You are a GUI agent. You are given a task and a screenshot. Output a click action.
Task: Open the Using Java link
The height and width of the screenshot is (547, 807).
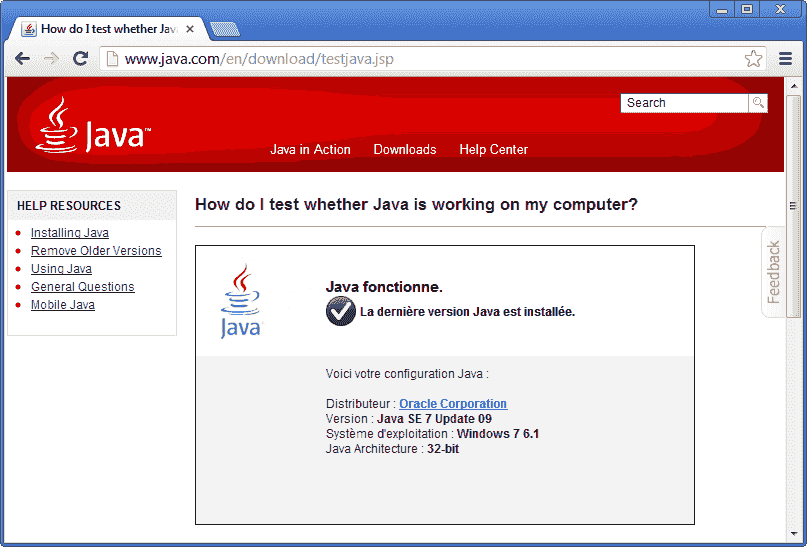[x=61, y=269]
